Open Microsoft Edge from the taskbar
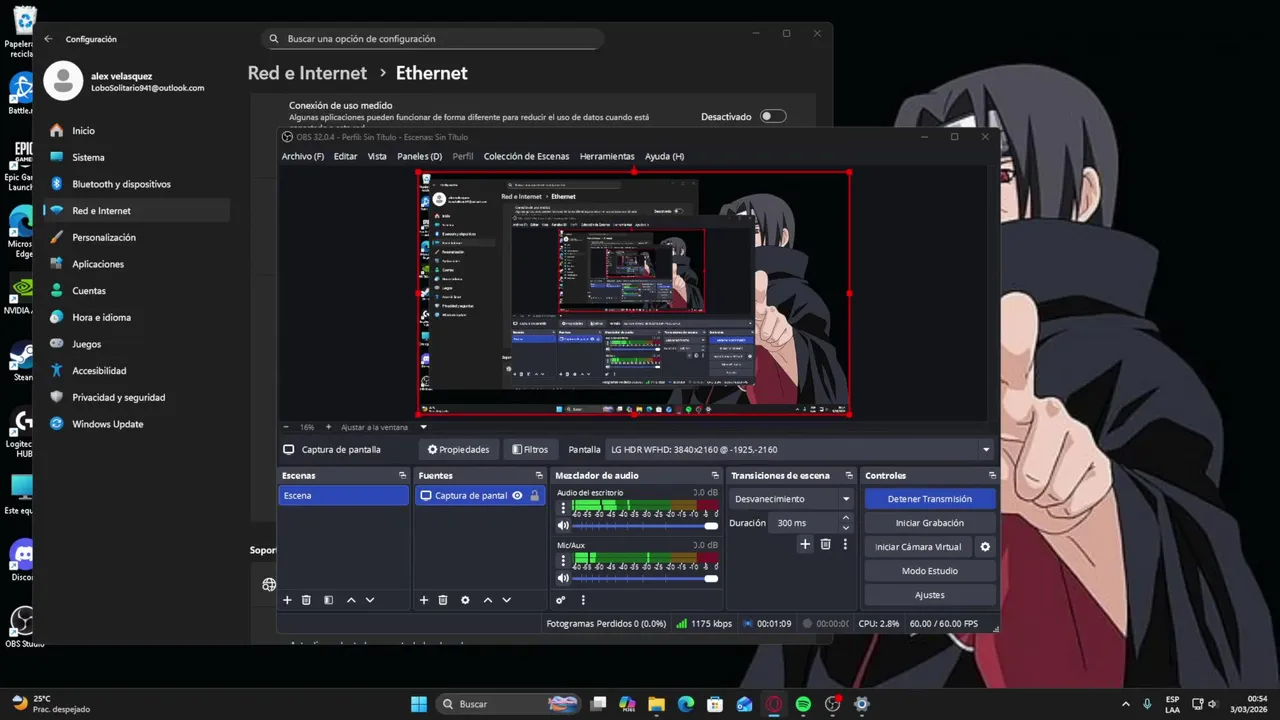Viewport: 1280px width, 720px height. [686, 704]
